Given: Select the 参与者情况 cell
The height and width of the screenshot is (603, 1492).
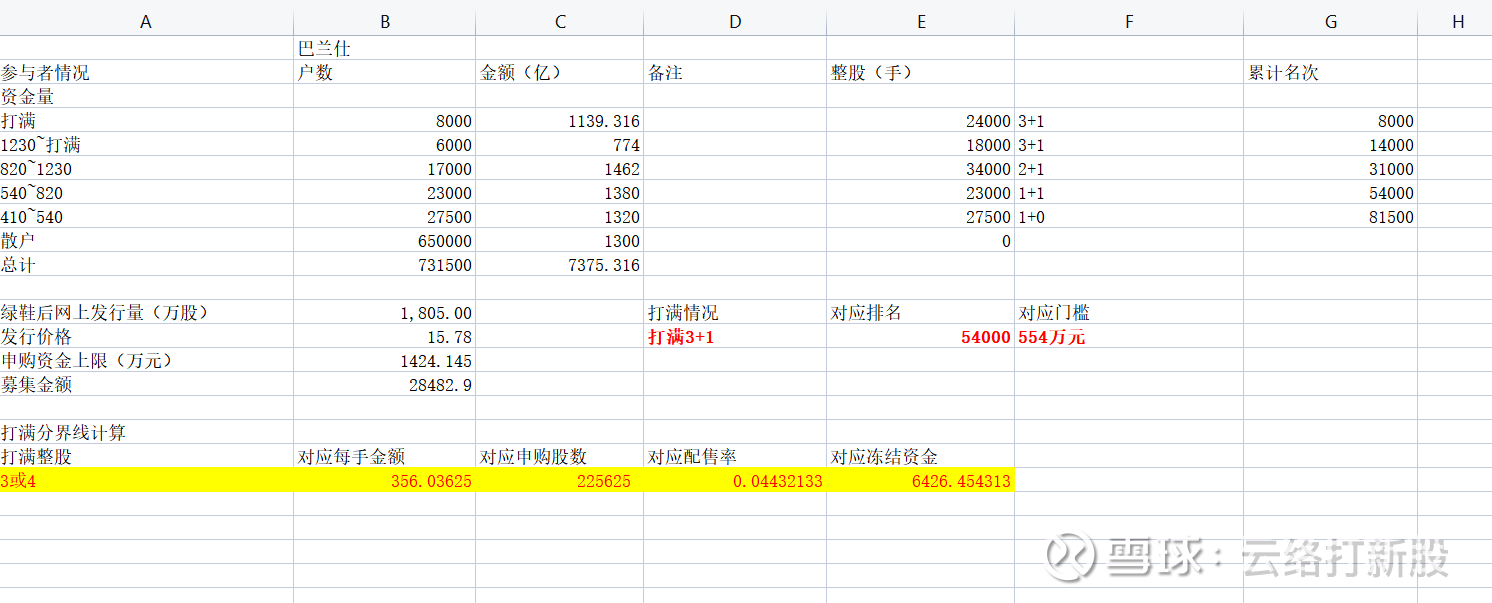Looking at the screenshot, I should click(146, 72).
